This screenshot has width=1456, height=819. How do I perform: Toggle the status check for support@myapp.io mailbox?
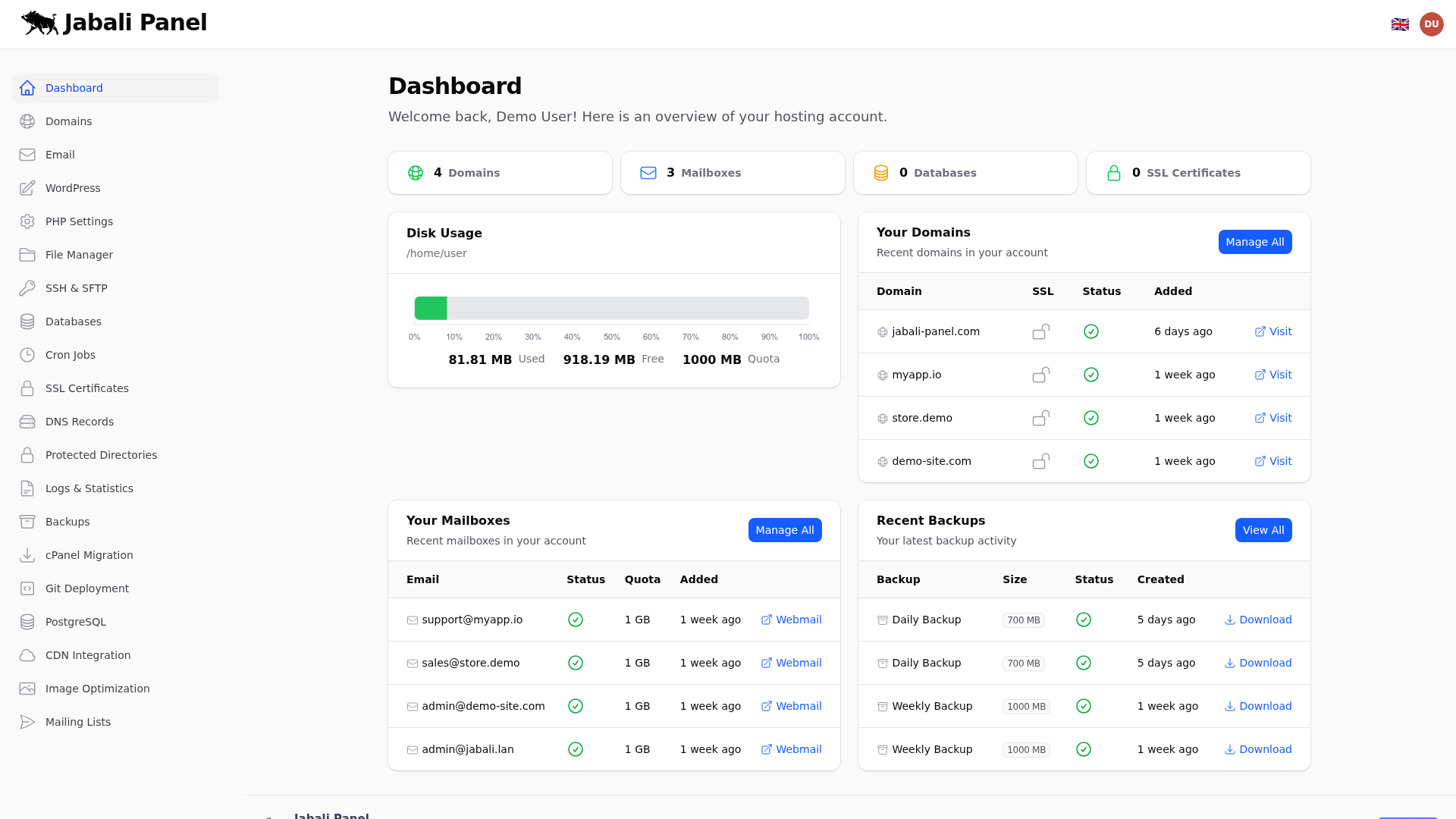[576, 620]
